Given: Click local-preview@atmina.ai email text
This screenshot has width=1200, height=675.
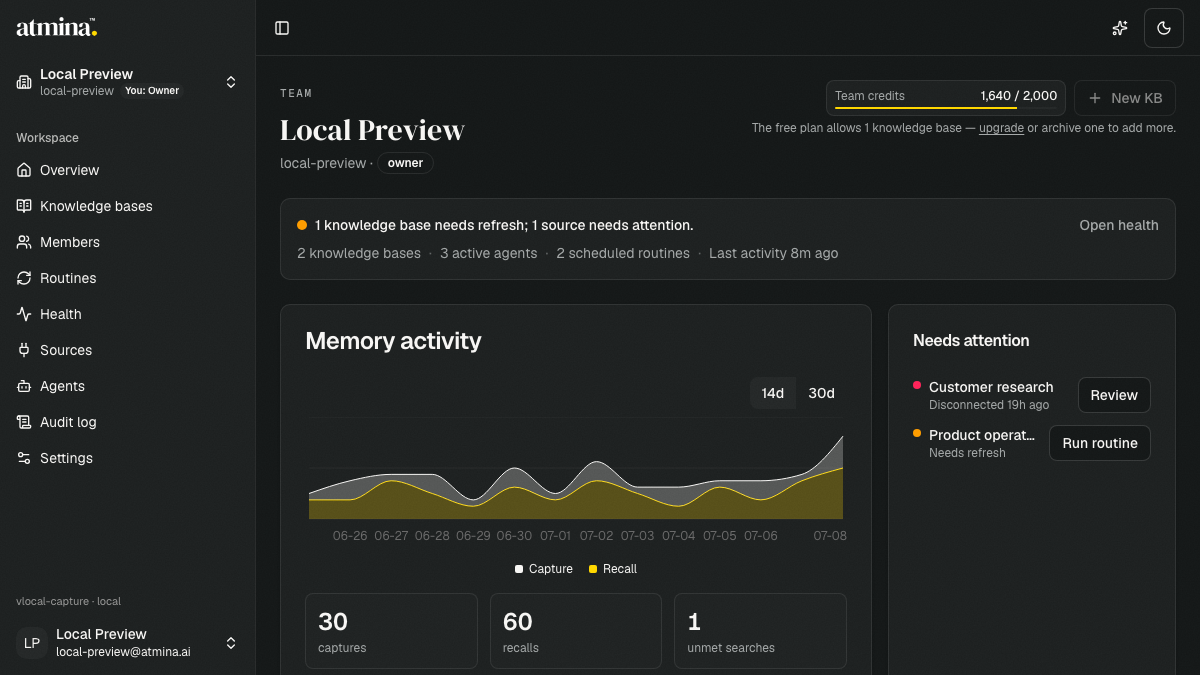Looking at the screenshot, I should point(123,652).
